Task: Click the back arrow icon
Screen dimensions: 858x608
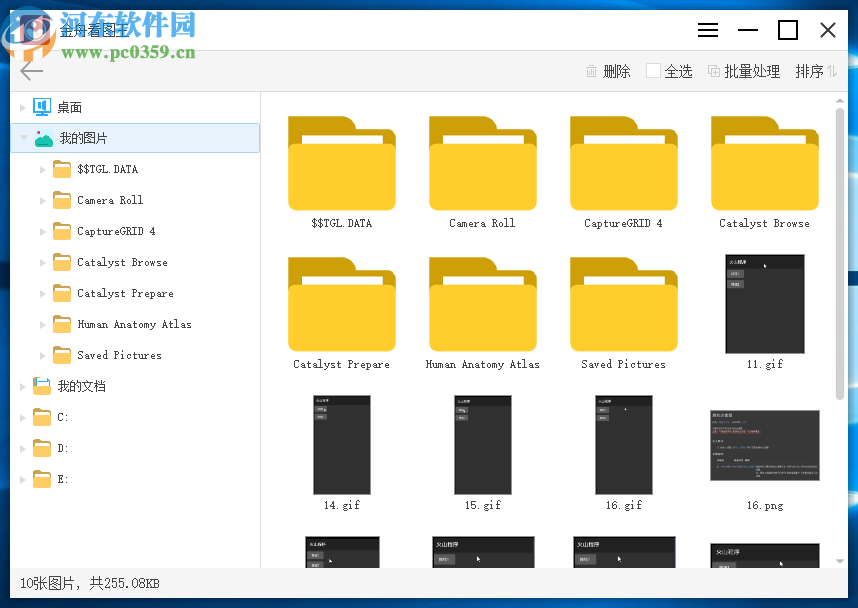Action: pyautogui.click(x=32, y=70)
